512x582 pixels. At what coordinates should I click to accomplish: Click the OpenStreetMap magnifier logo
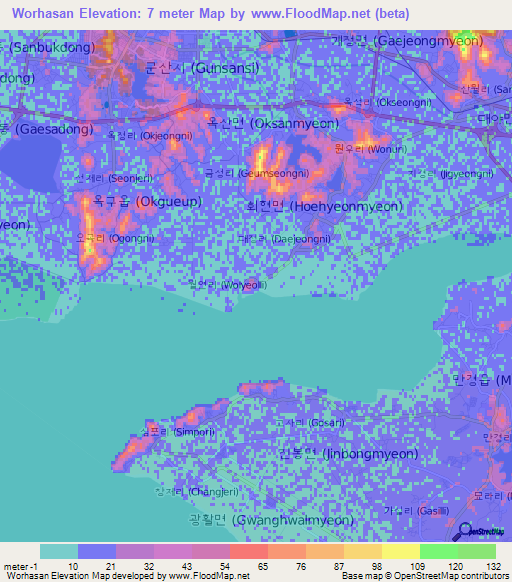tap(479, 532)
